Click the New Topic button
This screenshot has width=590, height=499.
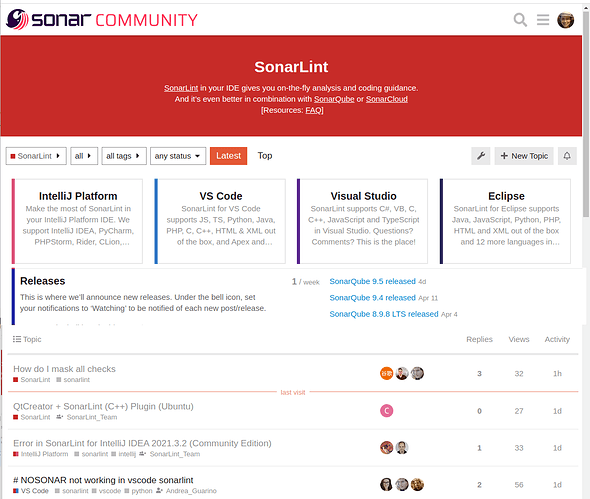tap(524, 156)
